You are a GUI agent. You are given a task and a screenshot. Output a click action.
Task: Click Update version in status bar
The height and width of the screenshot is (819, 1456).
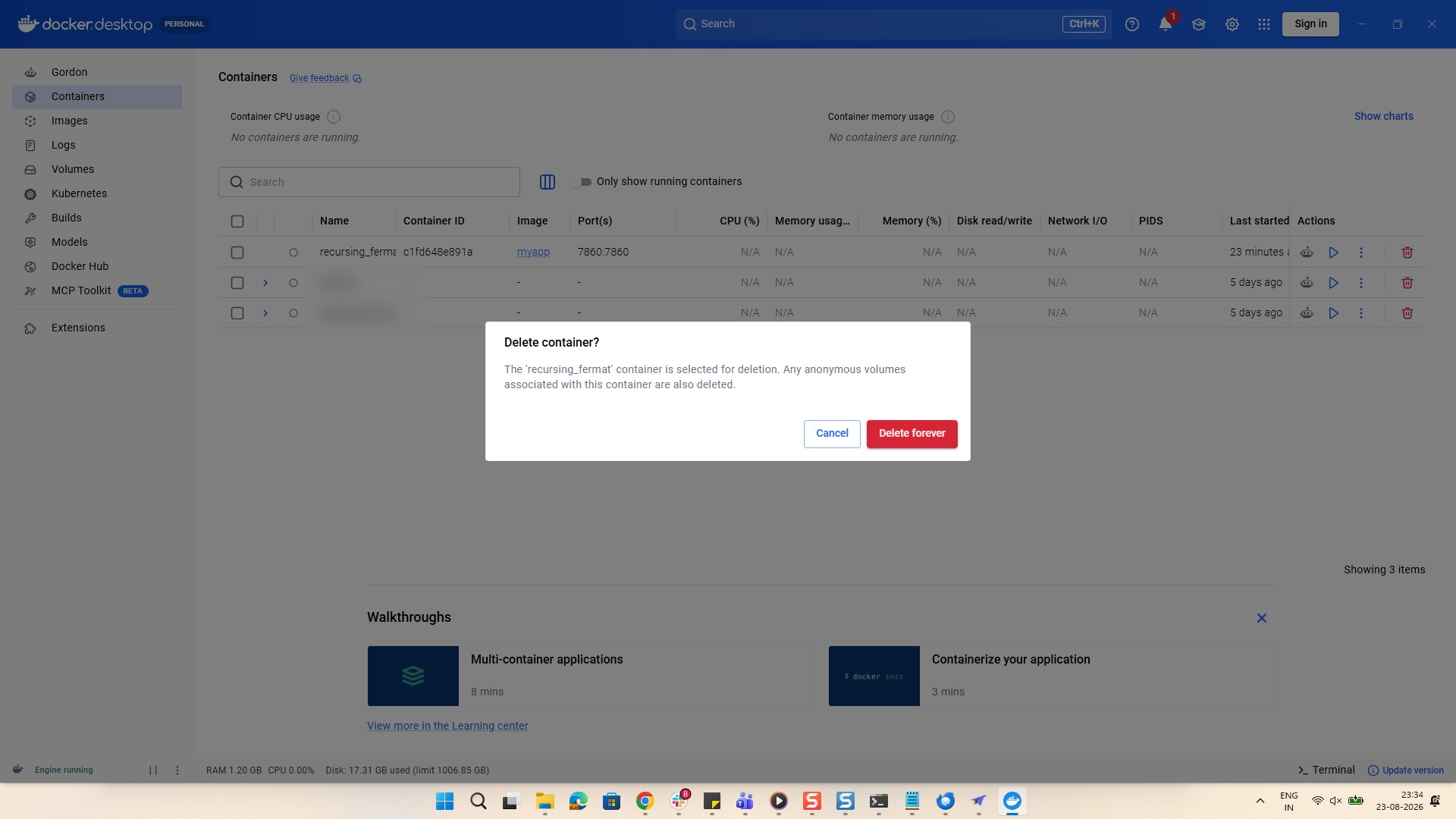coord(1406,770)
